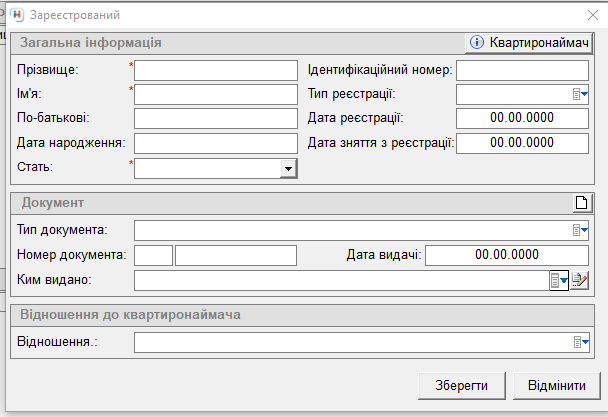Expand the Ким видано list selector
Viewport: 608px width, 417px height.
point(559,280)
